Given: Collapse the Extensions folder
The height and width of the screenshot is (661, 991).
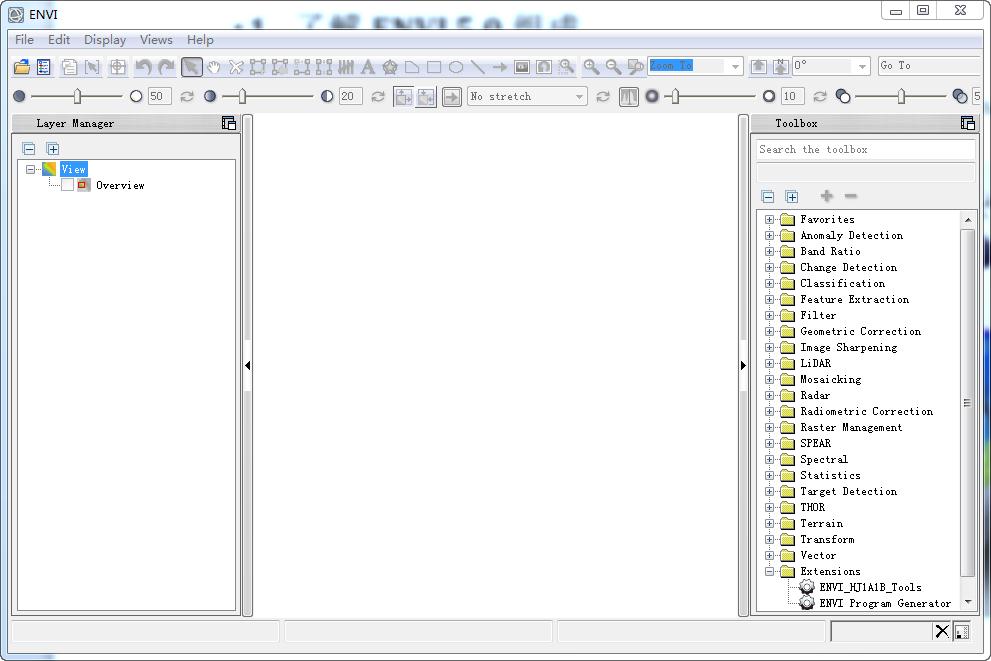Looking at the screenshot, I should 769,571.
